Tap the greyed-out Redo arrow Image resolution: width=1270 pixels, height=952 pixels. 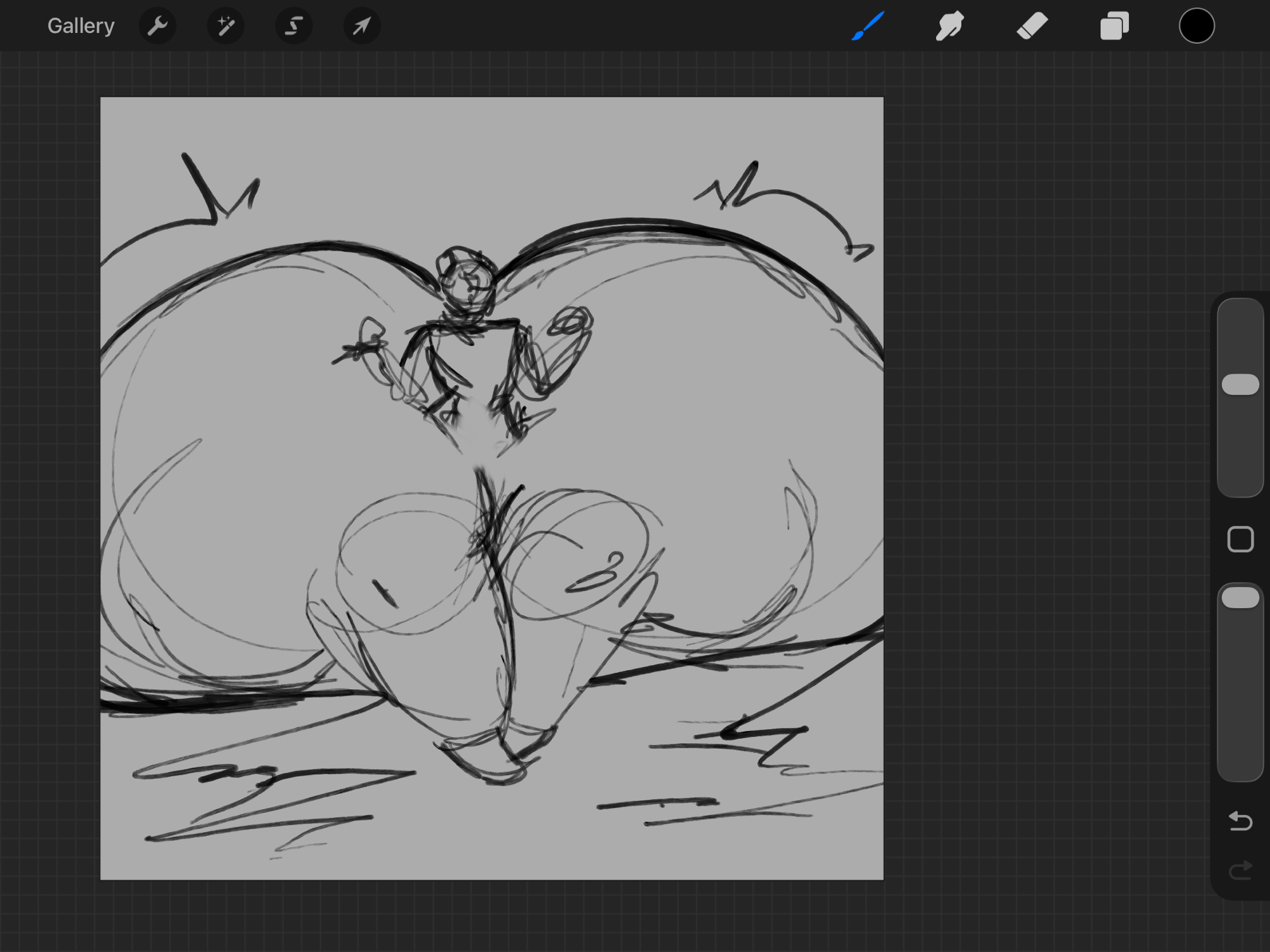pyautogui.click(x=1240, y=870)
